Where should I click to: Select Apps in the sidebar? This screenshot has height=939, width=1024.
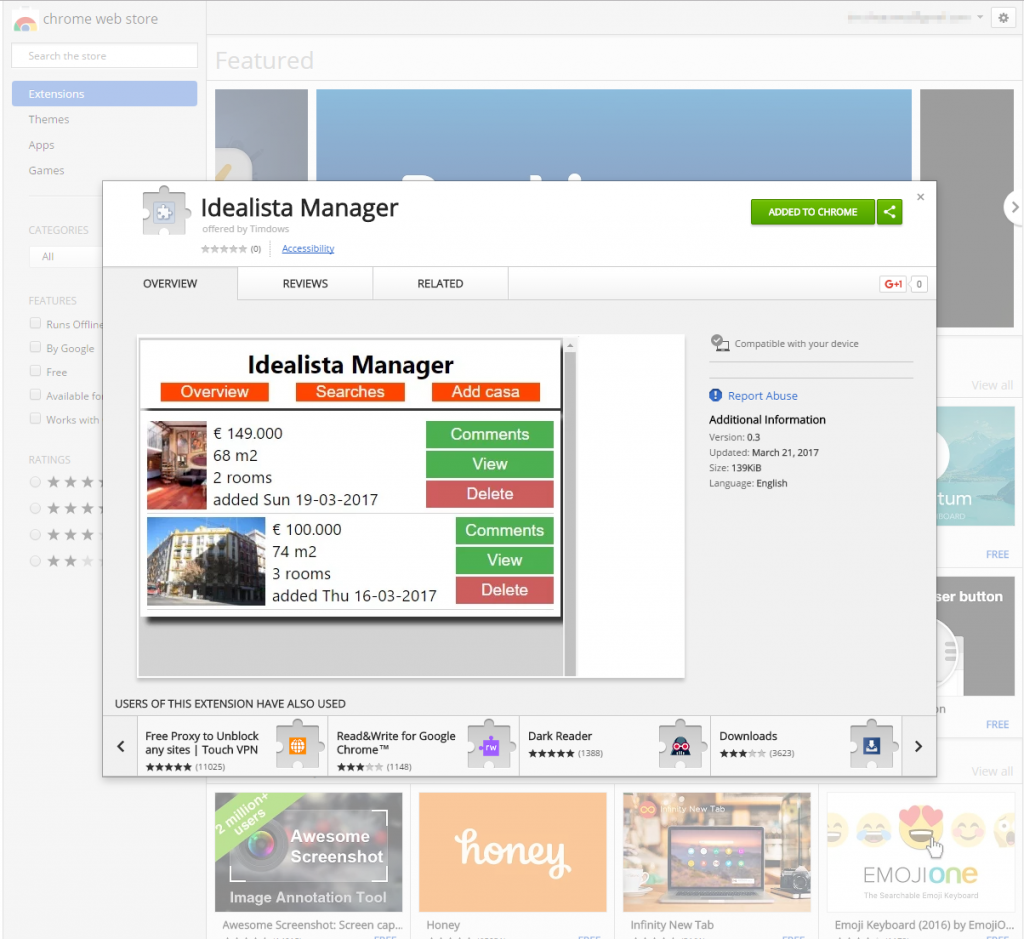[41, 145]
